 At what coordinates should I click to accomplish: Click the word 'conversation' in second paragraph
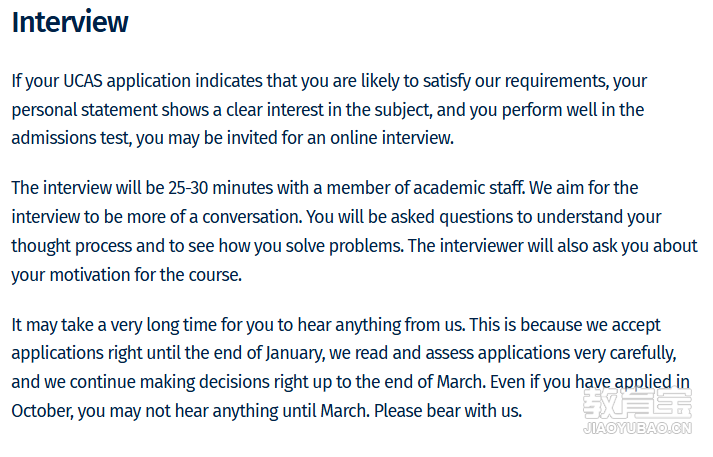click(252, 217)
